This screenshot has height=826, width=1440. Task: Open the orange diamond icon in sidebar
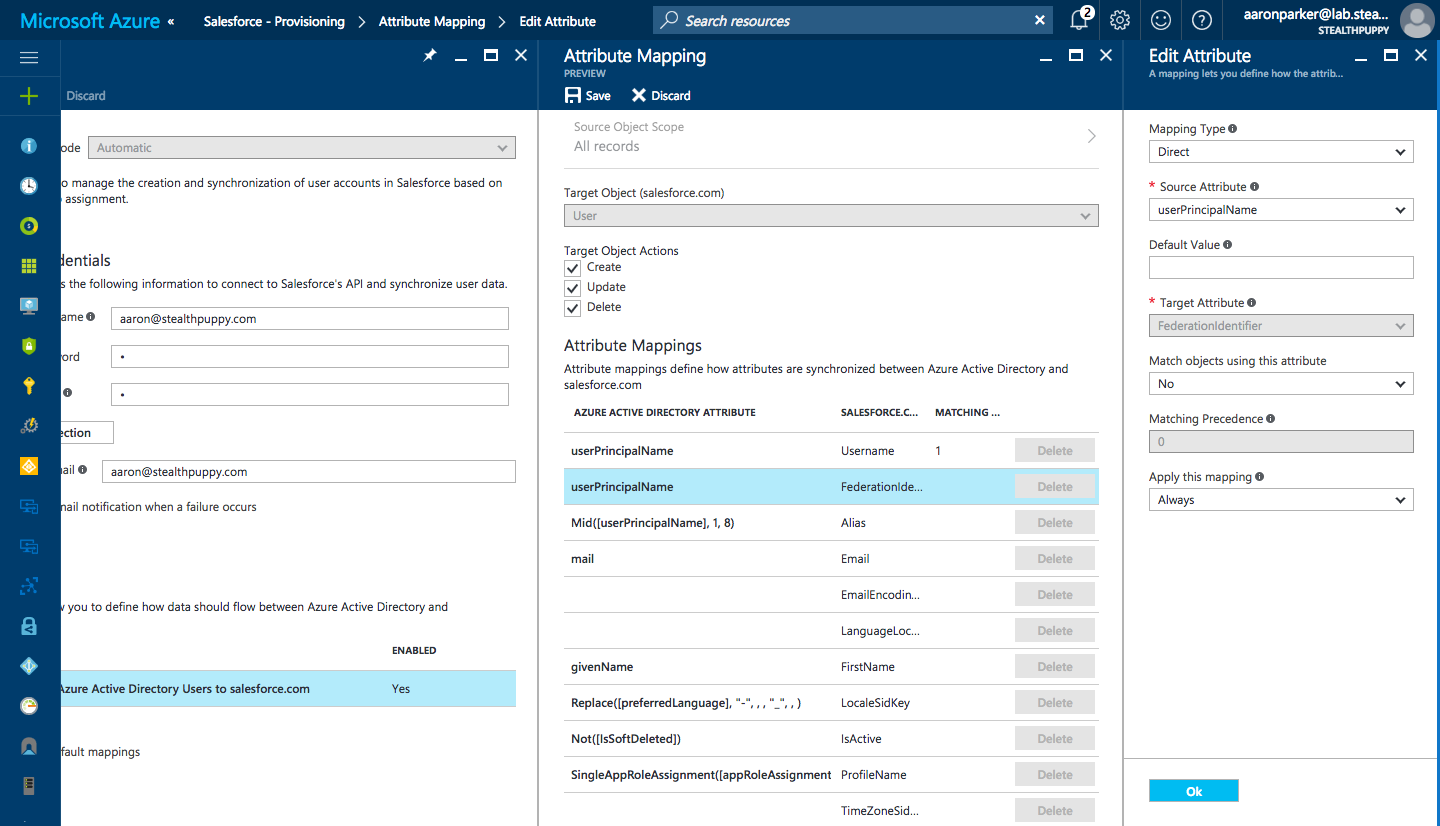[x=29, y=466]
